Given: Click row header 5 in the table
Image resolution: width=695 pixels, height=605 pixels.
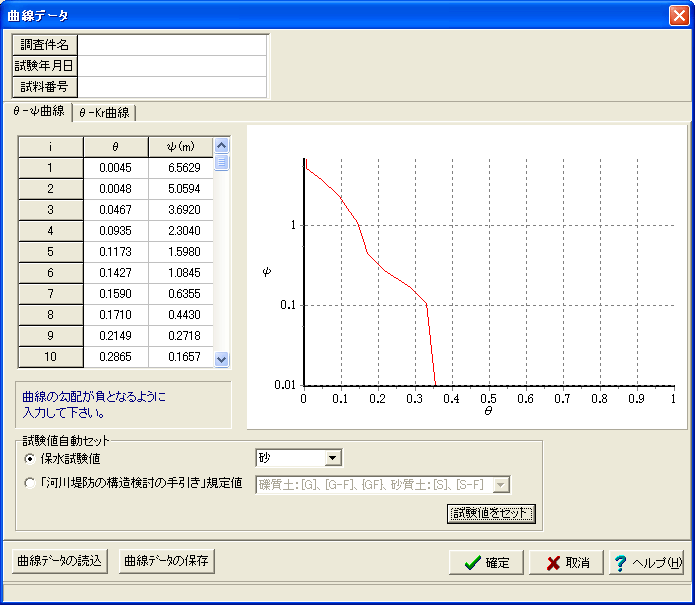Looking at the screenshot, I should point(51,252).
